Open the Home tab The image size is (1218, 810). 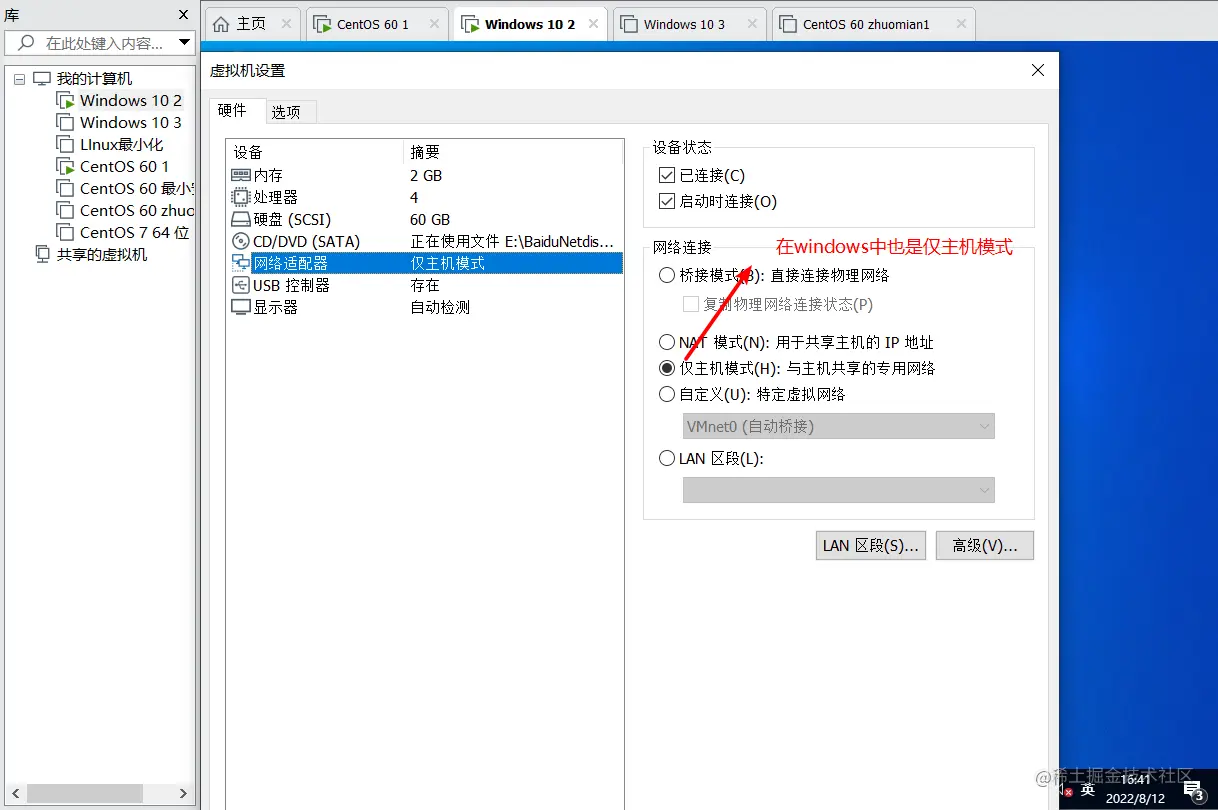coord(250,24)
